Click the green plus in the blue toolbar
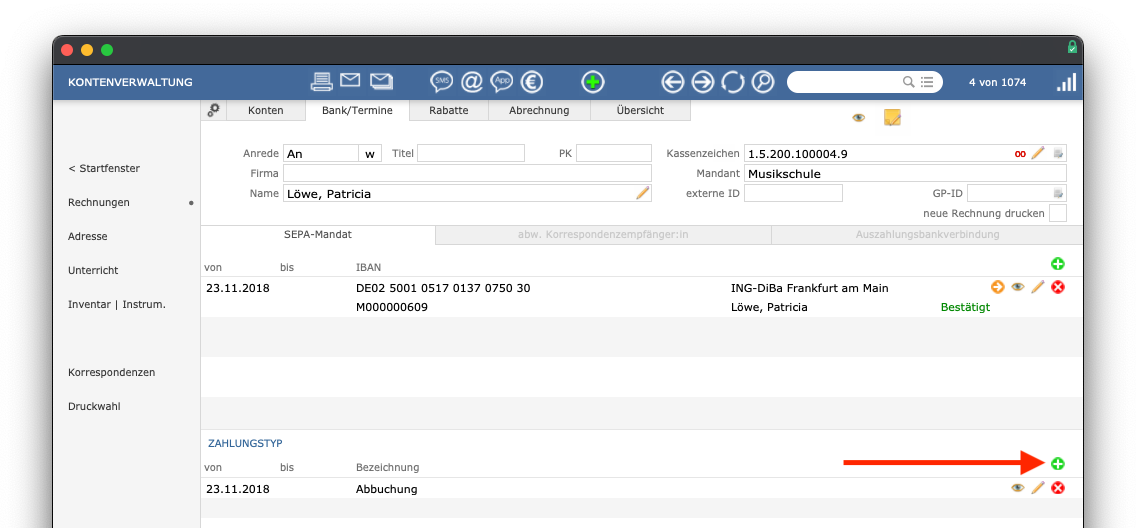 pyautogui.click(x=593, y=82)
